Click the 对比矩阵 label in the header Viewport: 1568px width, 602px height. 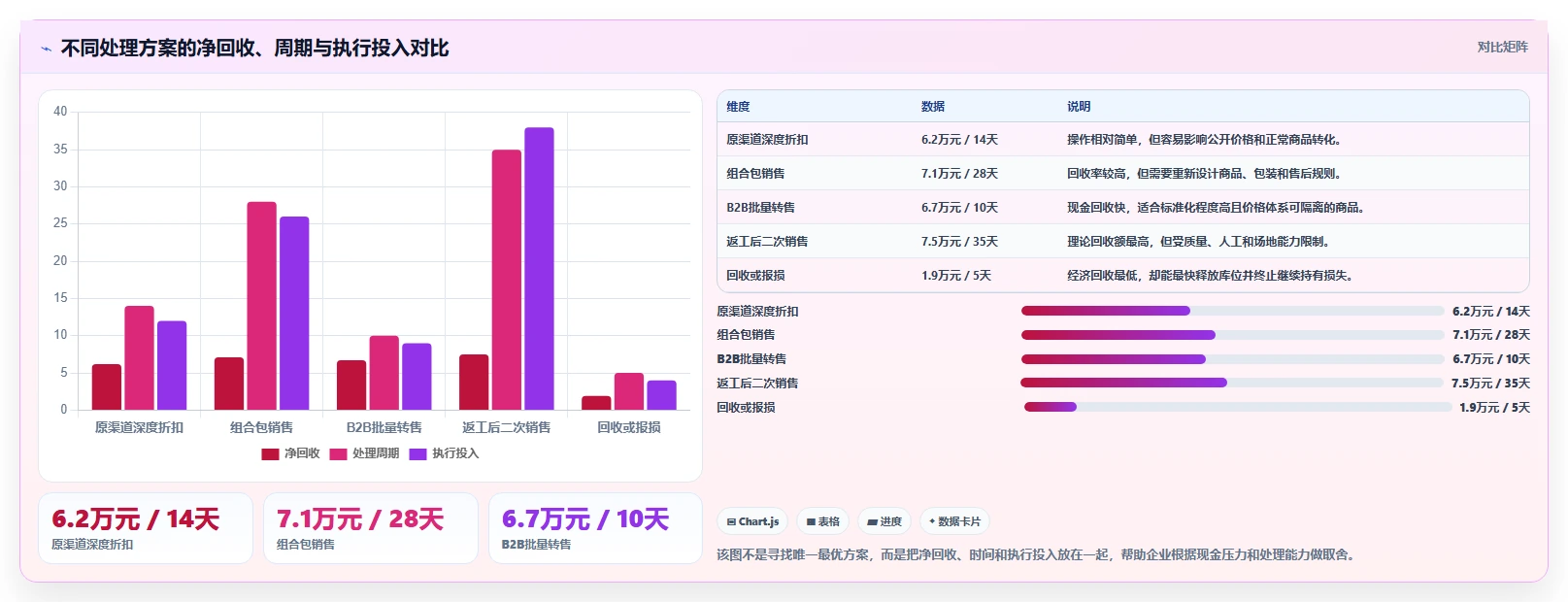pos(1502,47)
